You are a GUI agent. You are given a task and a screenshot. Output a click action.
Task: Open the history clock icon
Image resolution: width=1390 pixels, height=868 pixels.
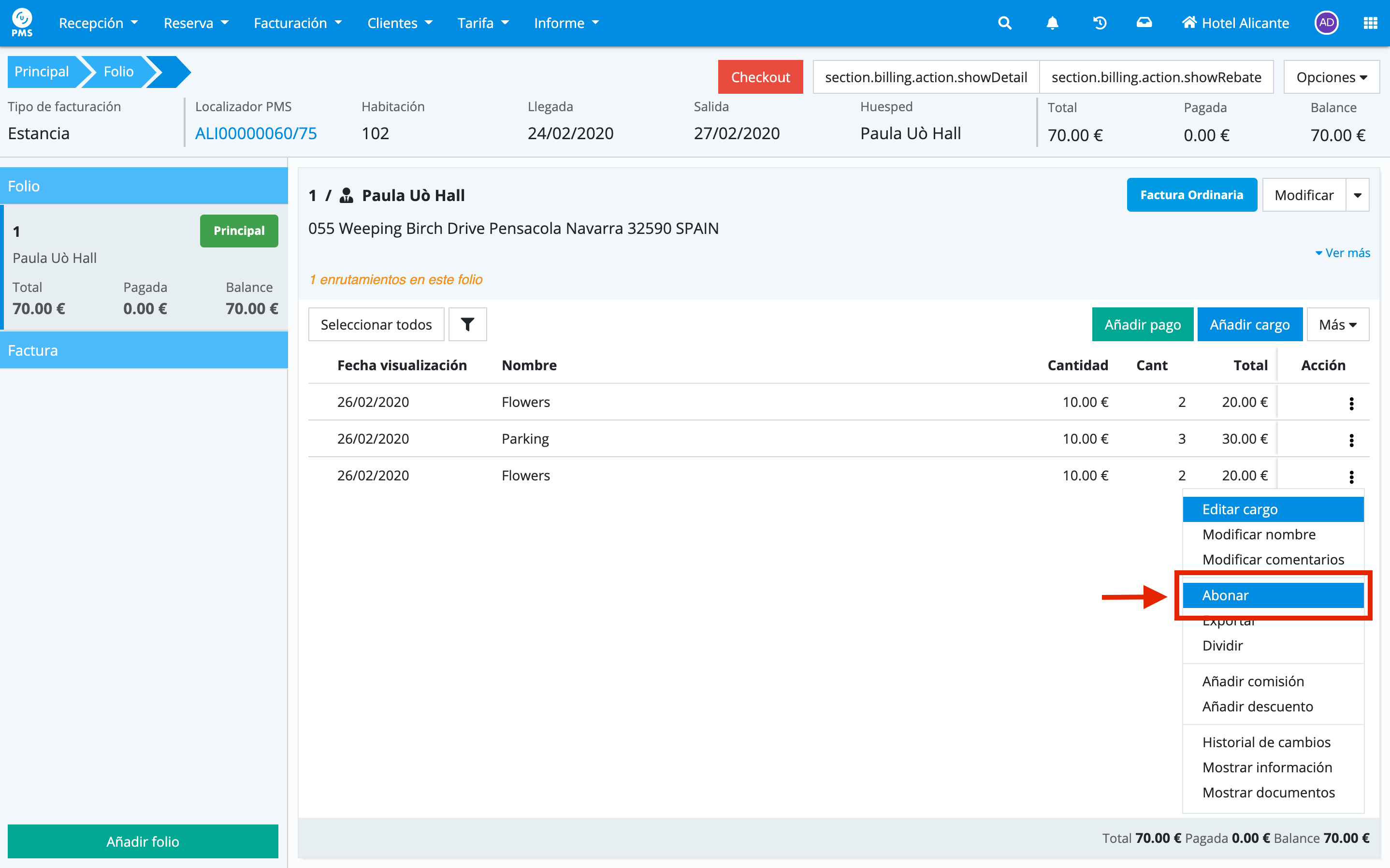click(x=1100, y=23)
